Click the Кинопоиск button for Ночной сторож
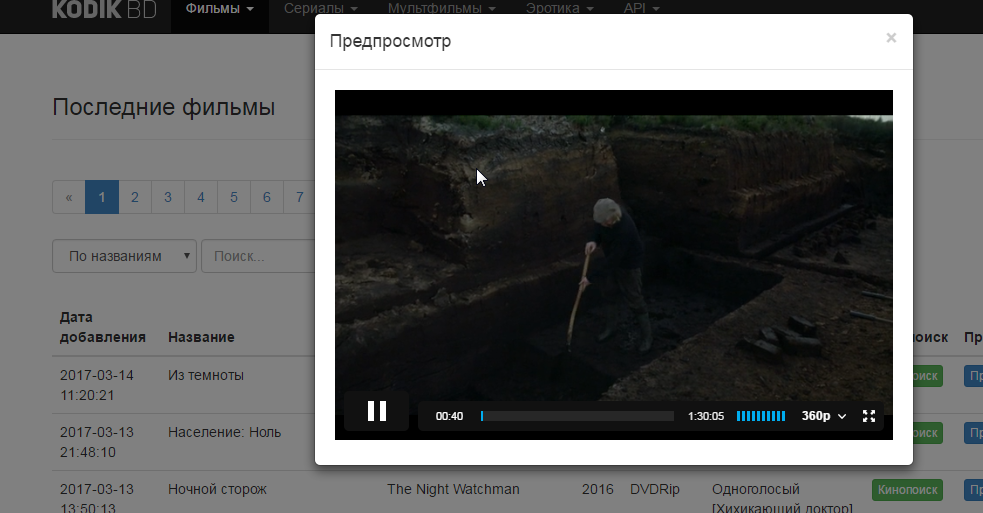 tap(907, 490)
